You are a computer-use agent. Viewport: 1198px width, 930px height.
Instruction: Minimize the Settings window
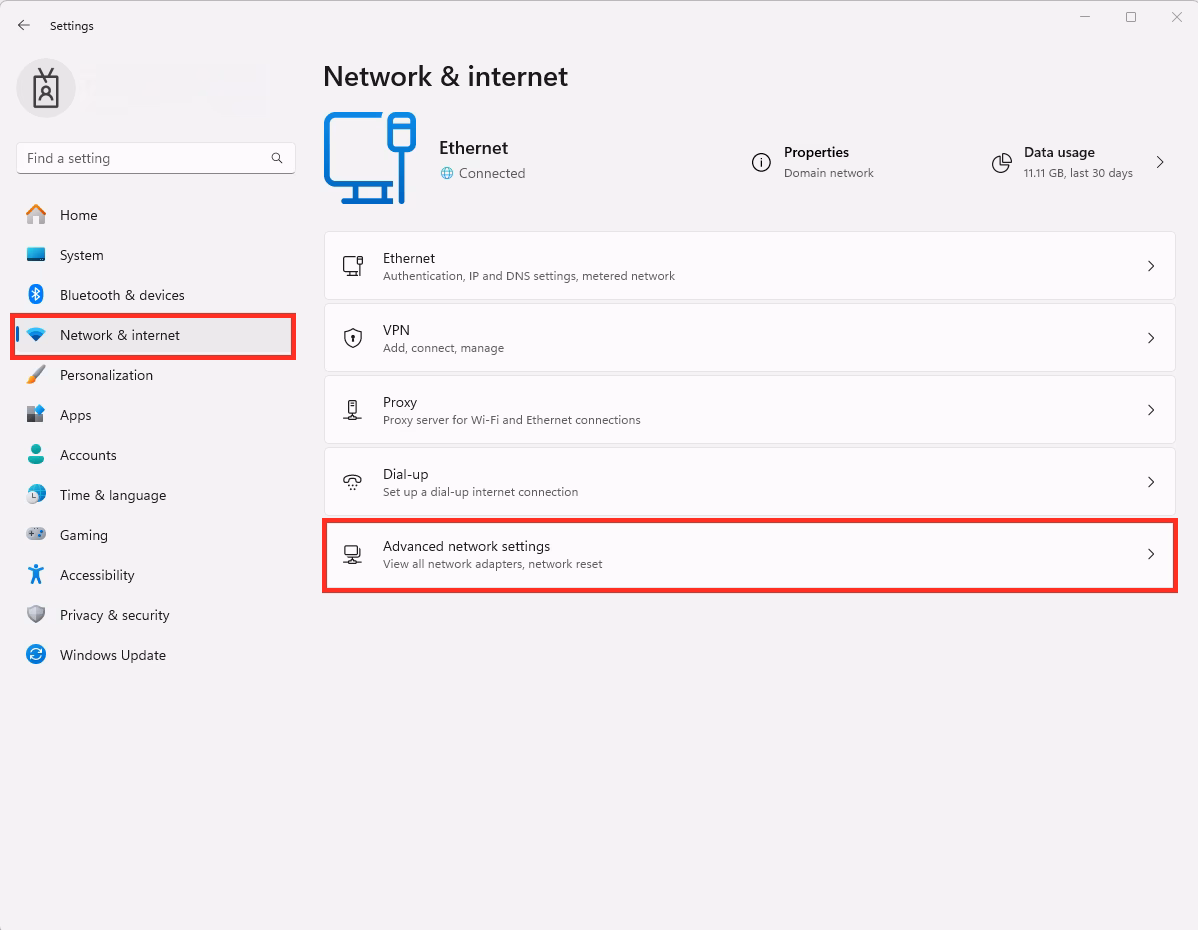coord(1085,17)
